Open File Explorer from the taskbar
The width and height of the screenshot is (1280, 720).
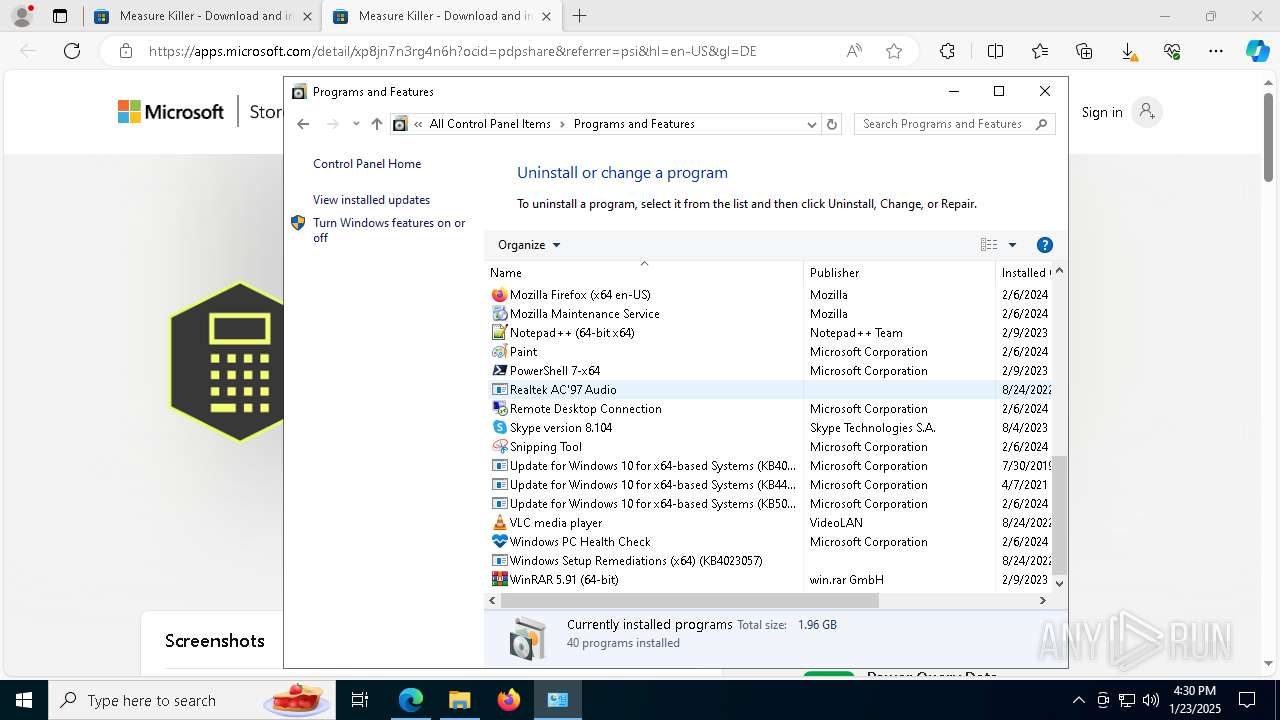coord(459,700)
